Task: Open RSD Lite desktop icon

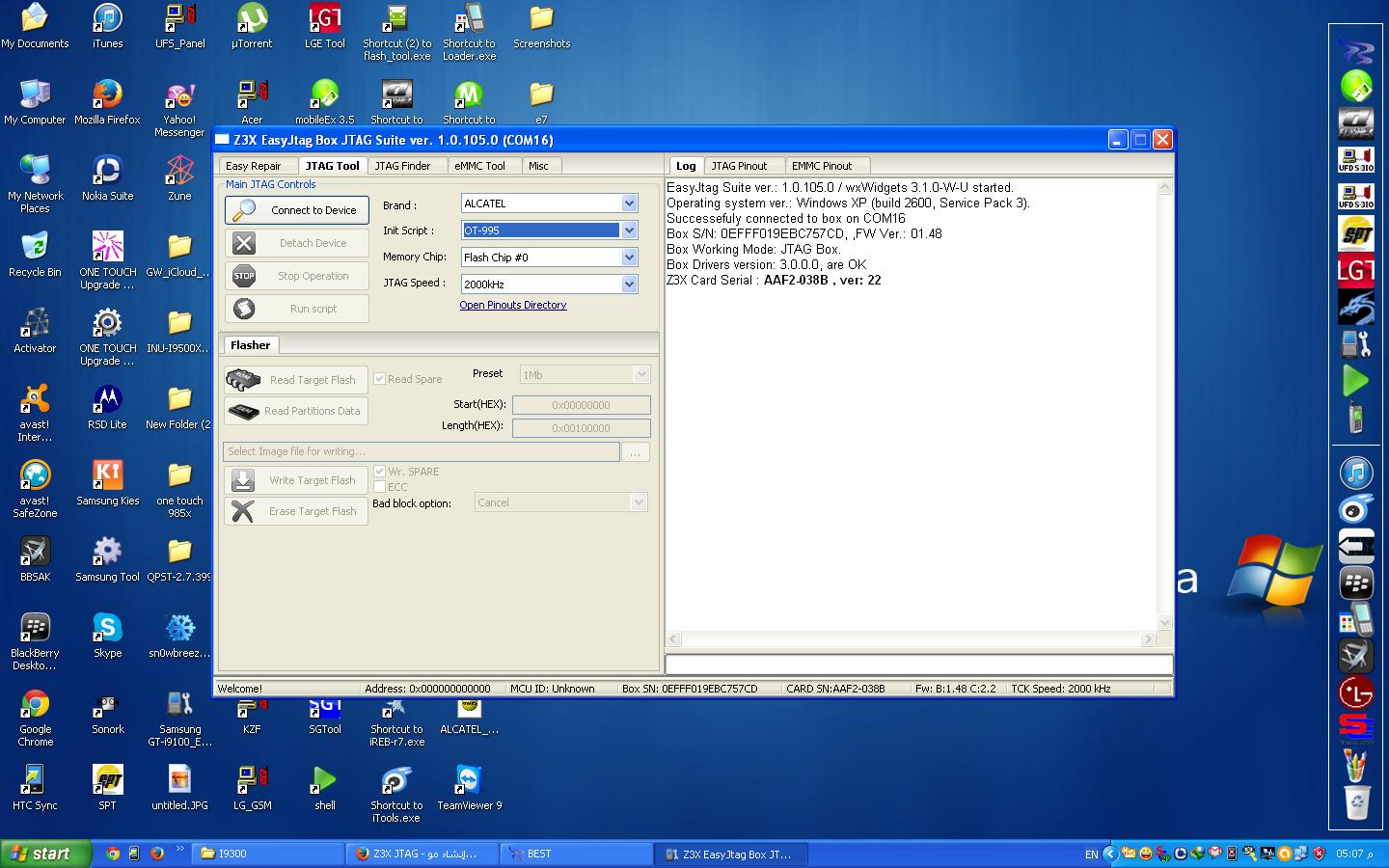Action: coord(107,408)
